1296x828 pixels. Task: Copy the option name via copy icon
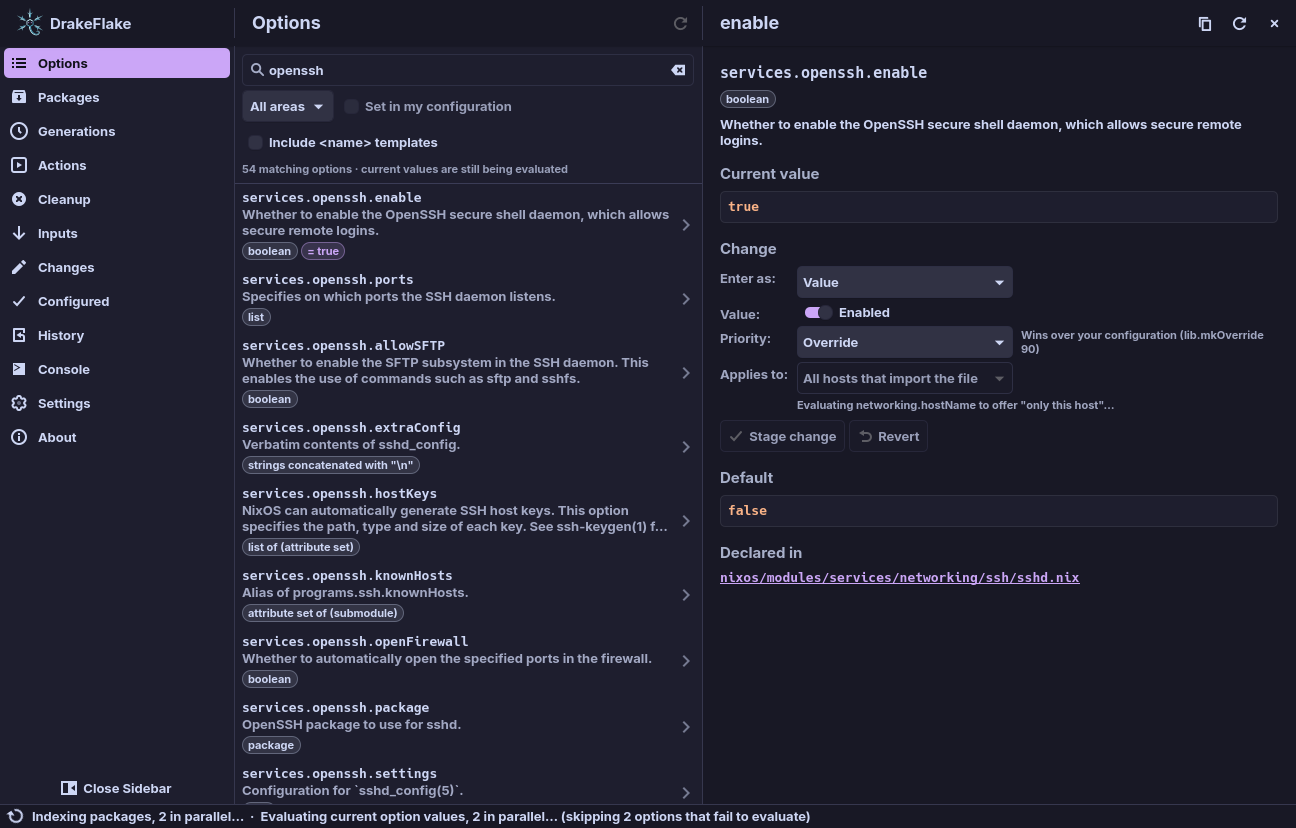click(1205, 23)
